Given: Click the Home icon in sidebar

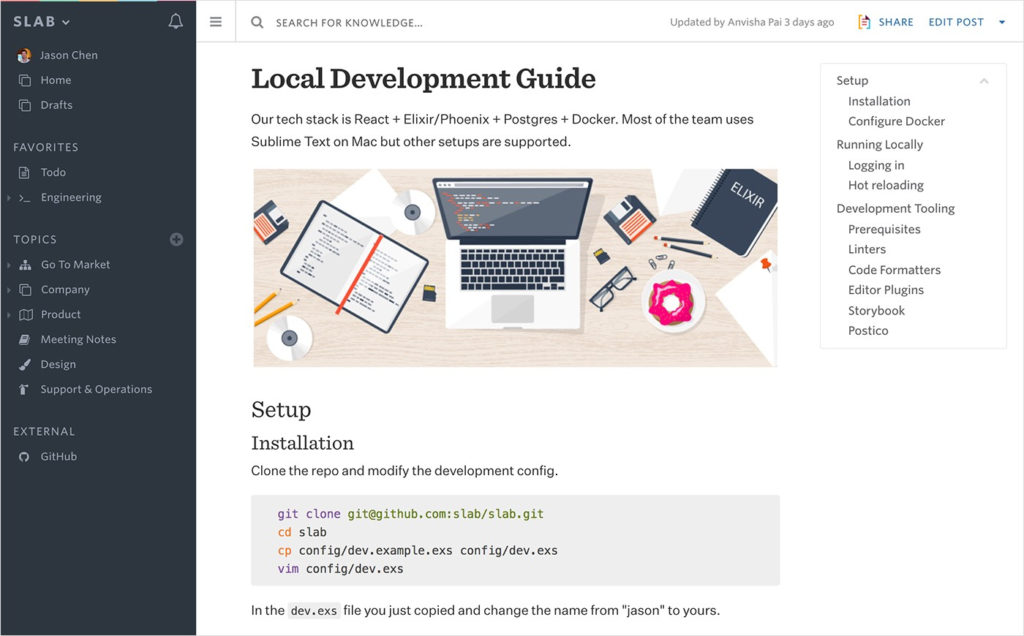Looking at the screenshot, I should (24, 80).
